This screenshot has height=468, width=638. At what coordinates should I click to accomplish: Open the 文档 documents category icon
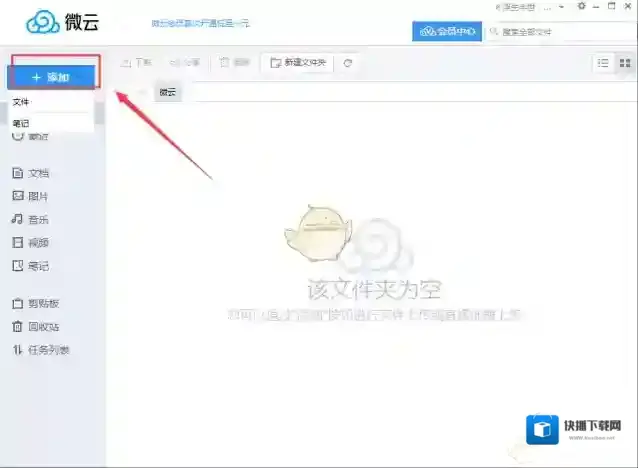[x=17, y=173]
